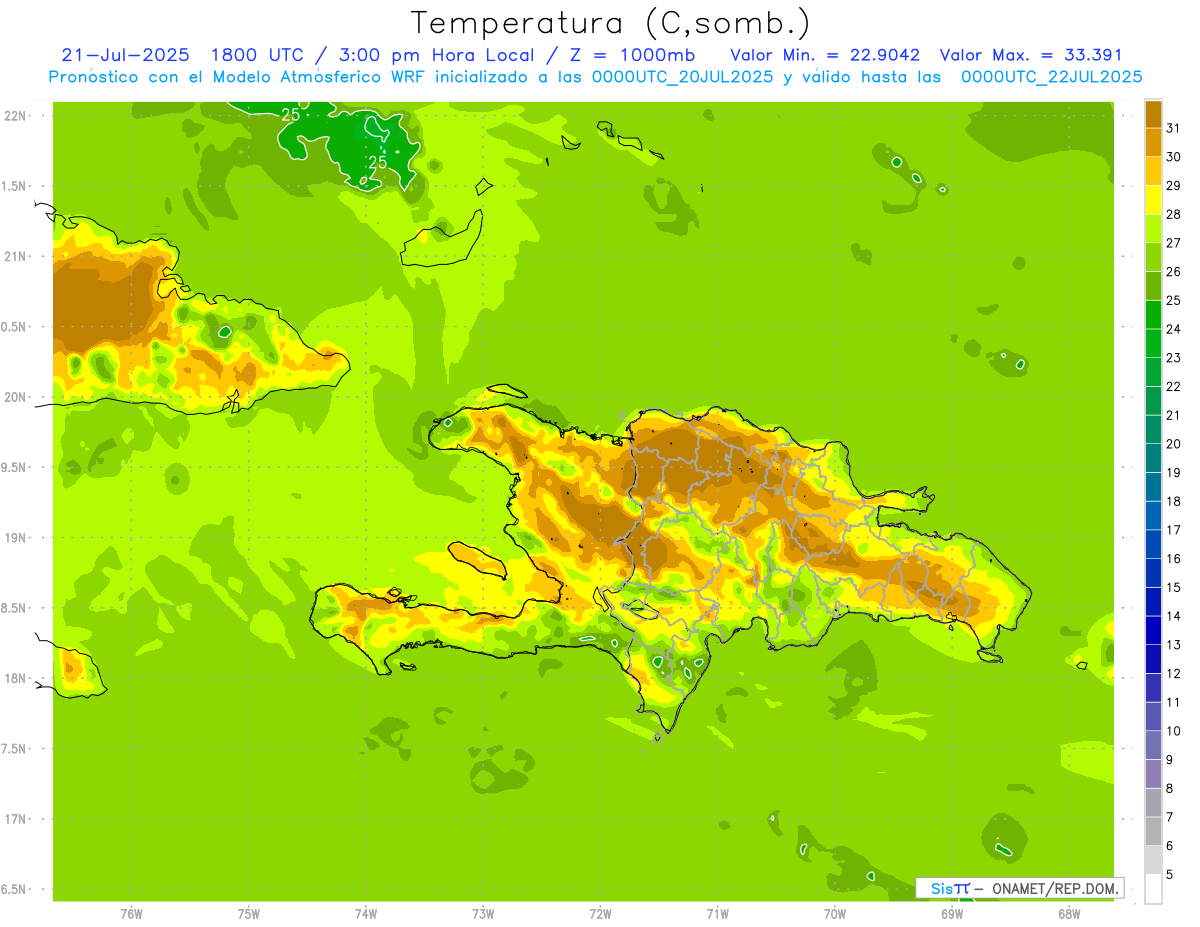Image resolution: width=1200 pixels, height=927 pixels.
Task: Click the gray swatch between 6 and 7
Action: point(1153,832)
